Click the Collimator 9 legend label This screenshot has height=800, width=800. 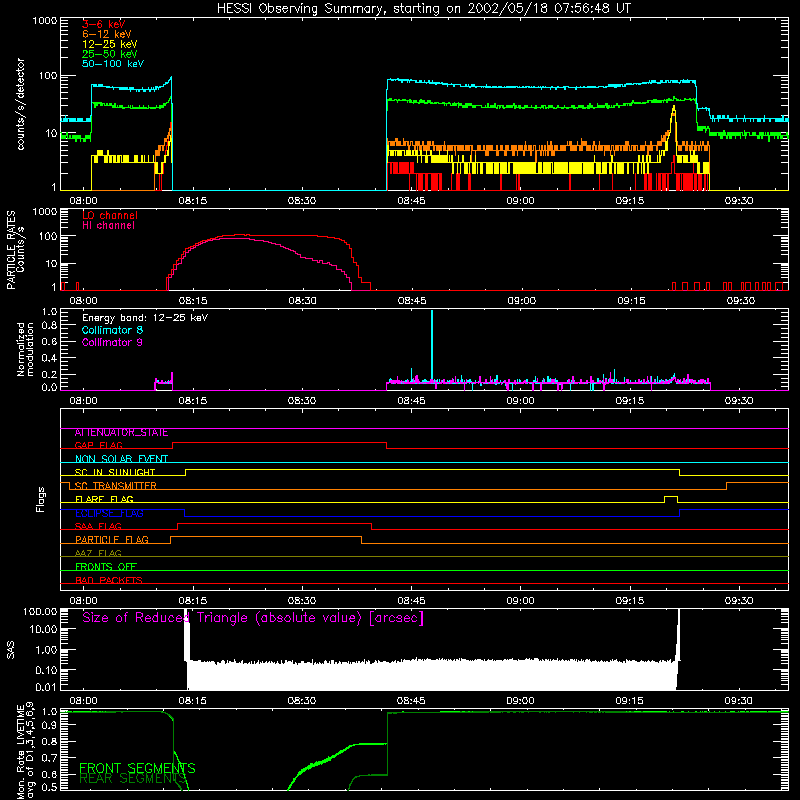pyautogui.click(x=112, y=342)
